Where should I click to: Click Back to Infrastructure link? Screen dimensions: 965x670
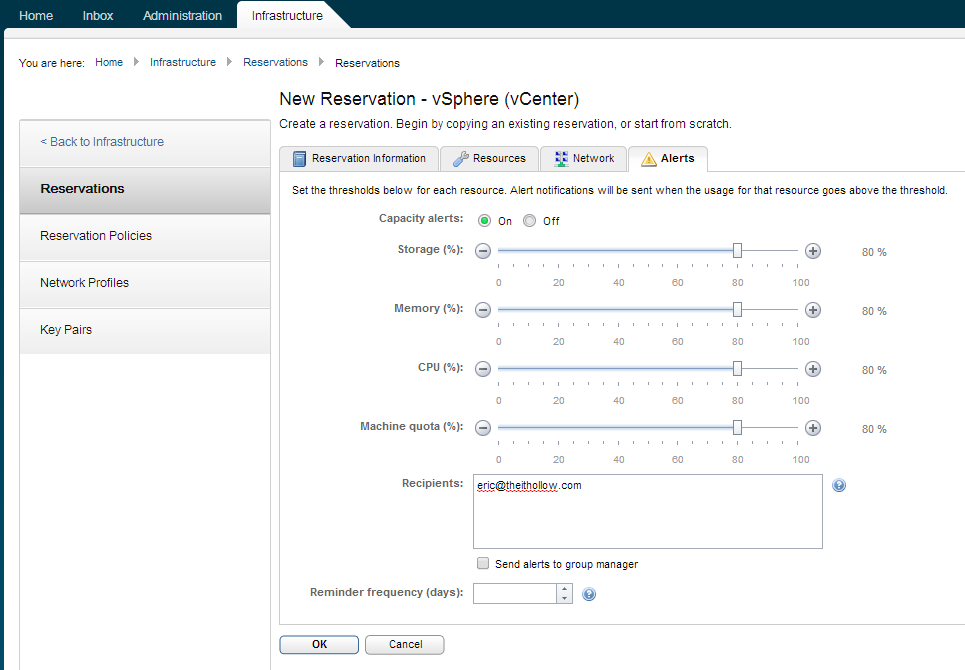coord(102,142)
